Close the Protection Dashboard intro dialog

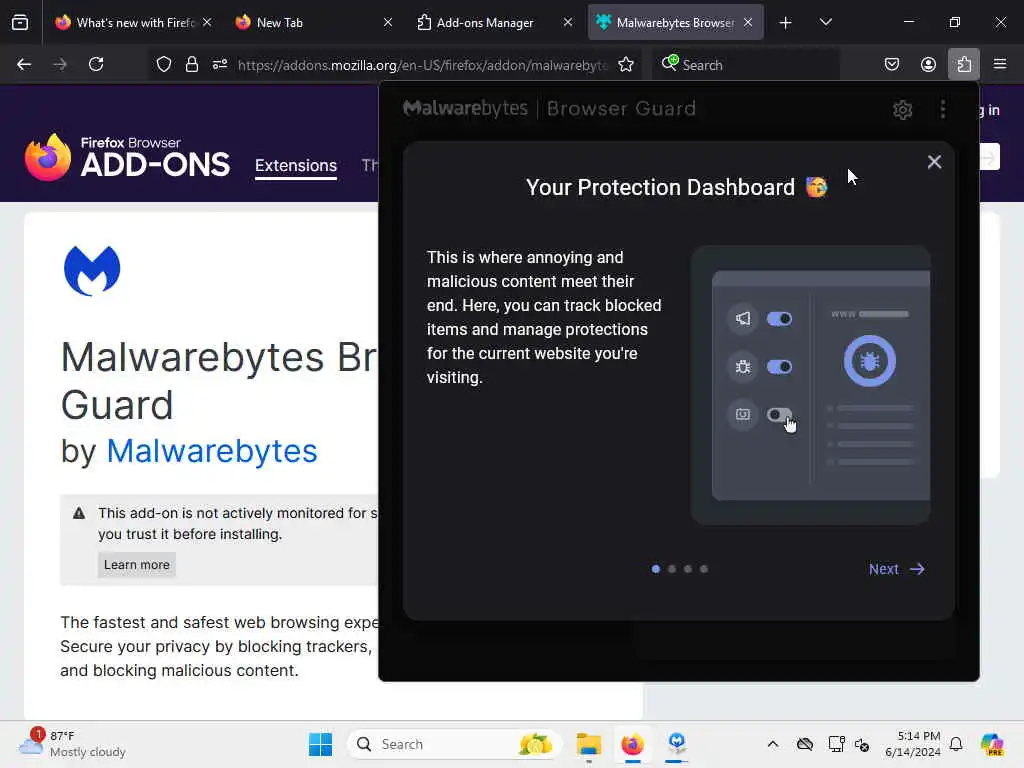[x=935, y=161]
